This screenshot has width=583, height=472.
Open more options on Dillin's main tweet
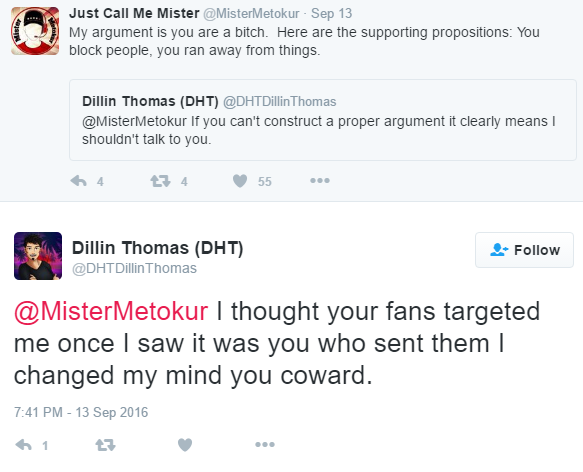click(x=265, y=444)
